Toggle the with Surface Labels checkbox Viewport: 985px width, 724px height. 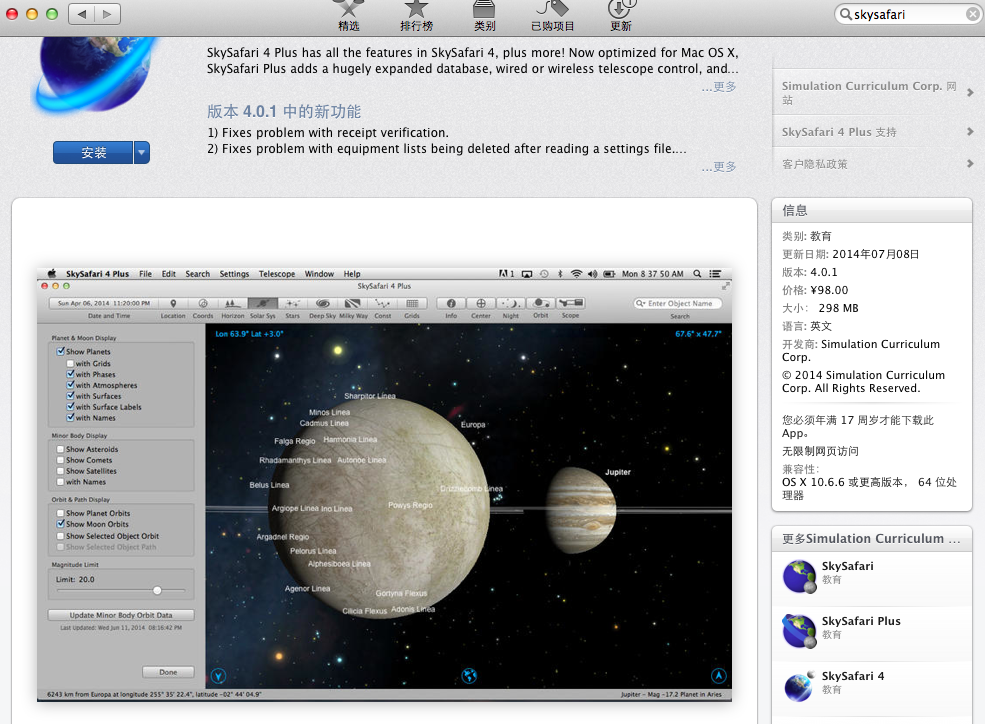[x=70, y=407]
